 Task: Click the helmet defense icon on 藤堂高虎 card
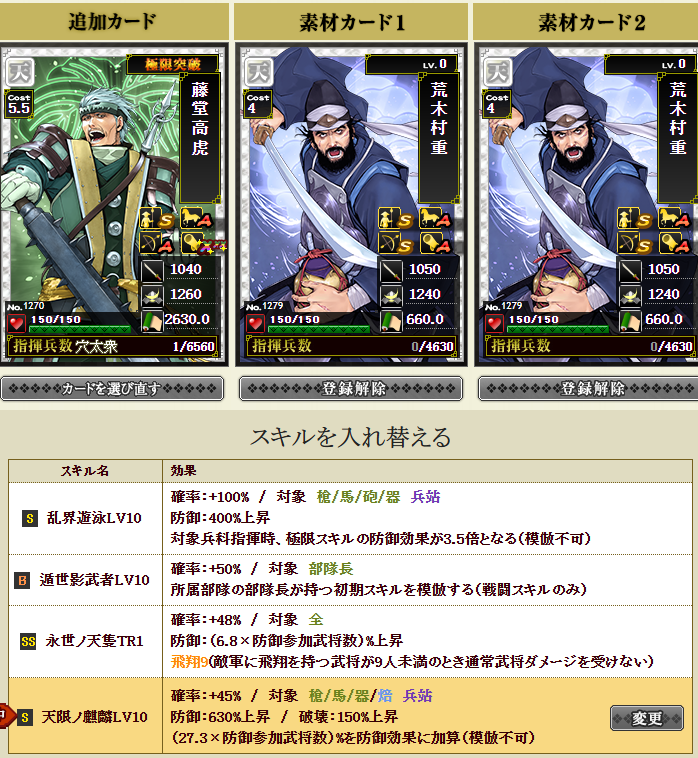152,295
